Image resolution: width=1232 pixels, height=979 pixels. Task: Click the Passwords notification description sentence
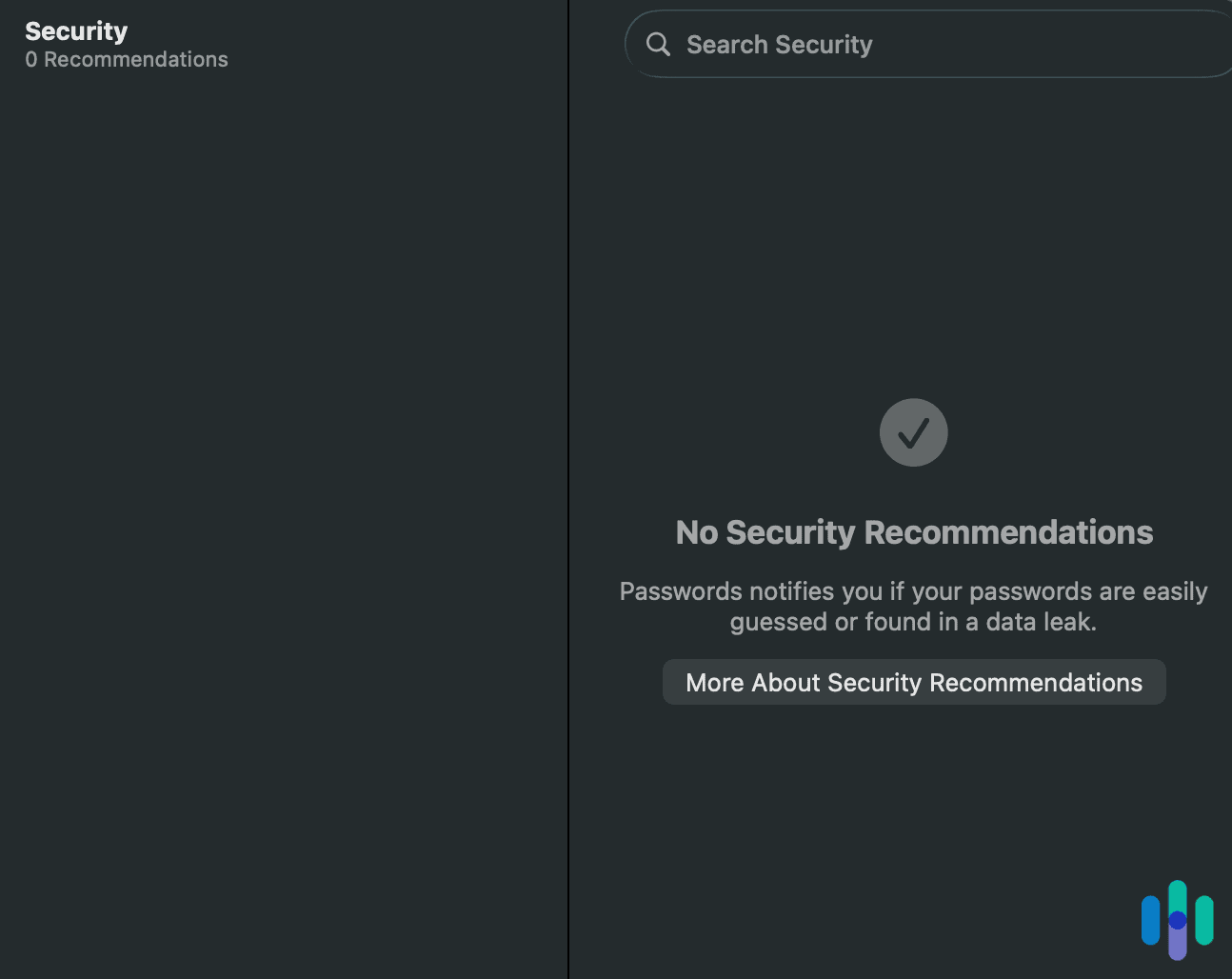point(913,606)
